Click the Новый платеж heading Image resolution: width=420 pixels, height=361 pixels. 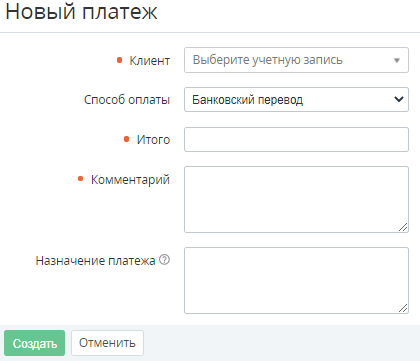(x=81, y=11)
